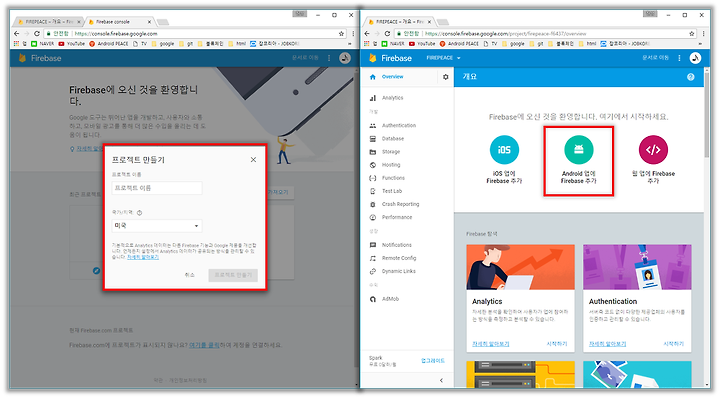Viewport: 720px width, 398px height.
Task: Open 자세히 알아보기 link on Analytics card
Action: (490, 344)
